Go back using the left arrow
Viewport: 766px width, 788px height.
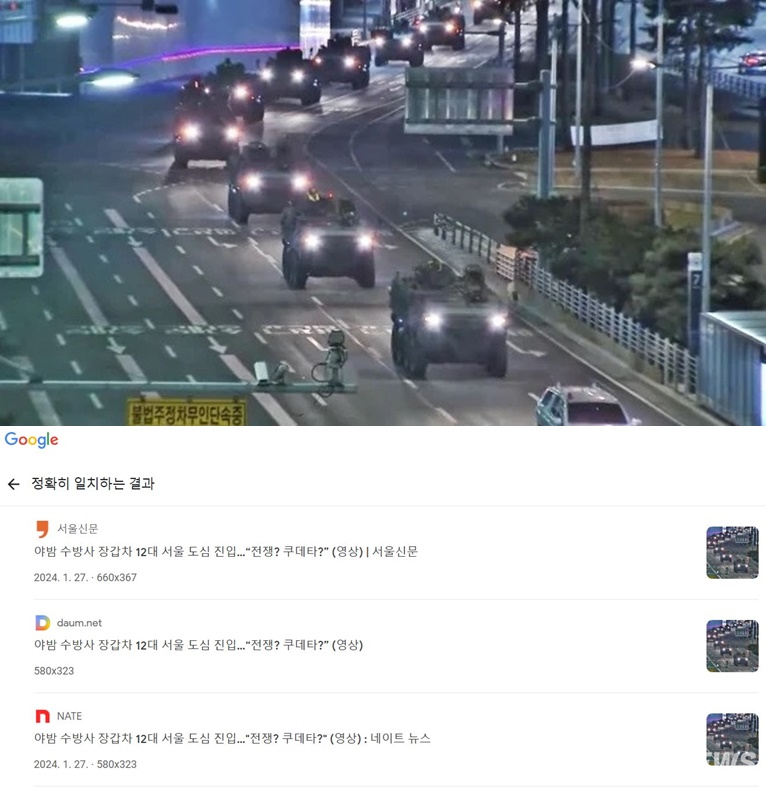pos(14,484)
